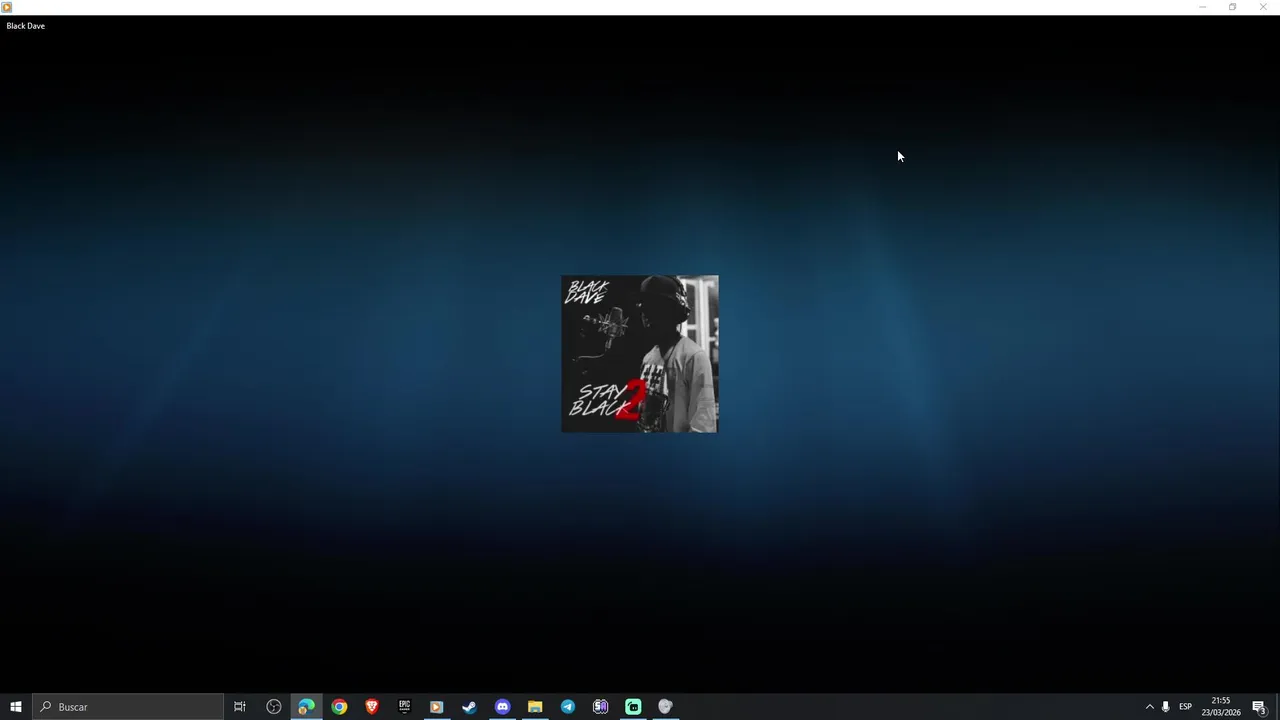Open Task View from taskbar
Screen dimensions: 1280x720
click(x=240, y=707)
